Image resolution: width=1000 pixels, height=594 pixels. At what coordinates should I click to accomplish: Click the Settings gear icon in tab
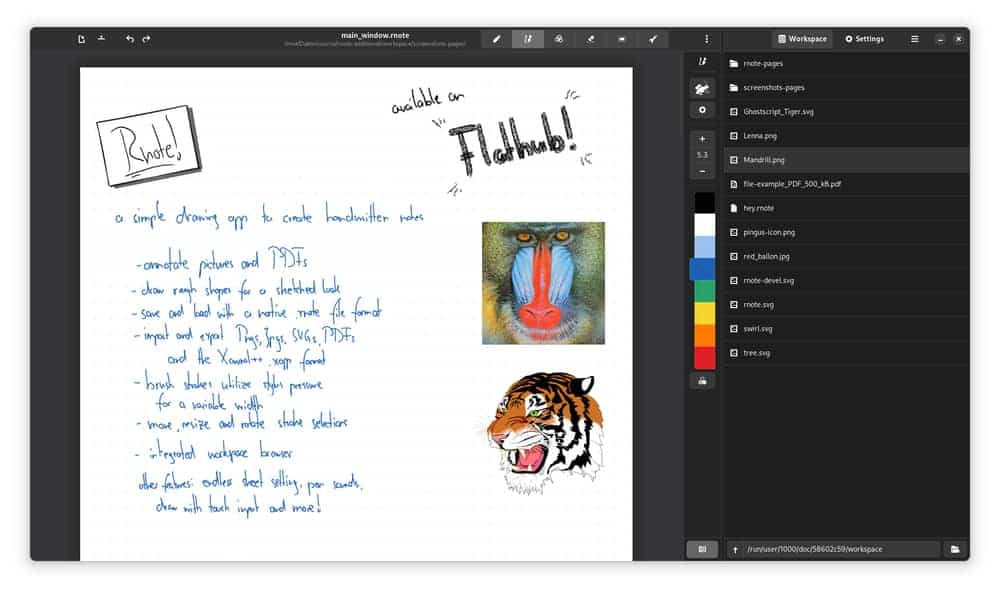click(x=849, y=39)
